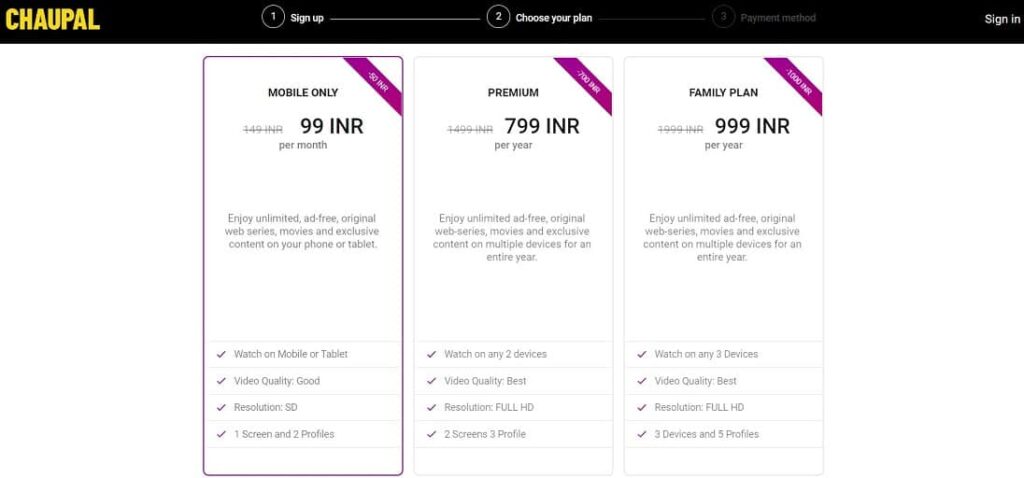Screen dimensions: 1024x478
Task: Click the step 1 Sign up circle
Action: tap(273, 17)
